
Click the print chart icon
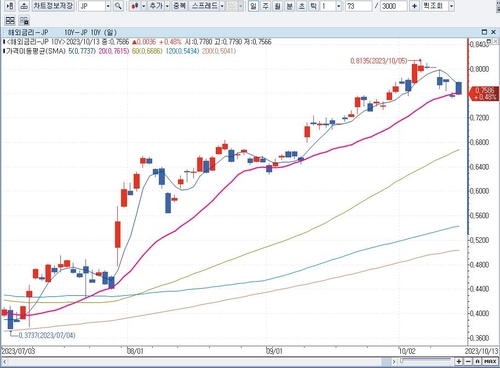pos(24,6)
